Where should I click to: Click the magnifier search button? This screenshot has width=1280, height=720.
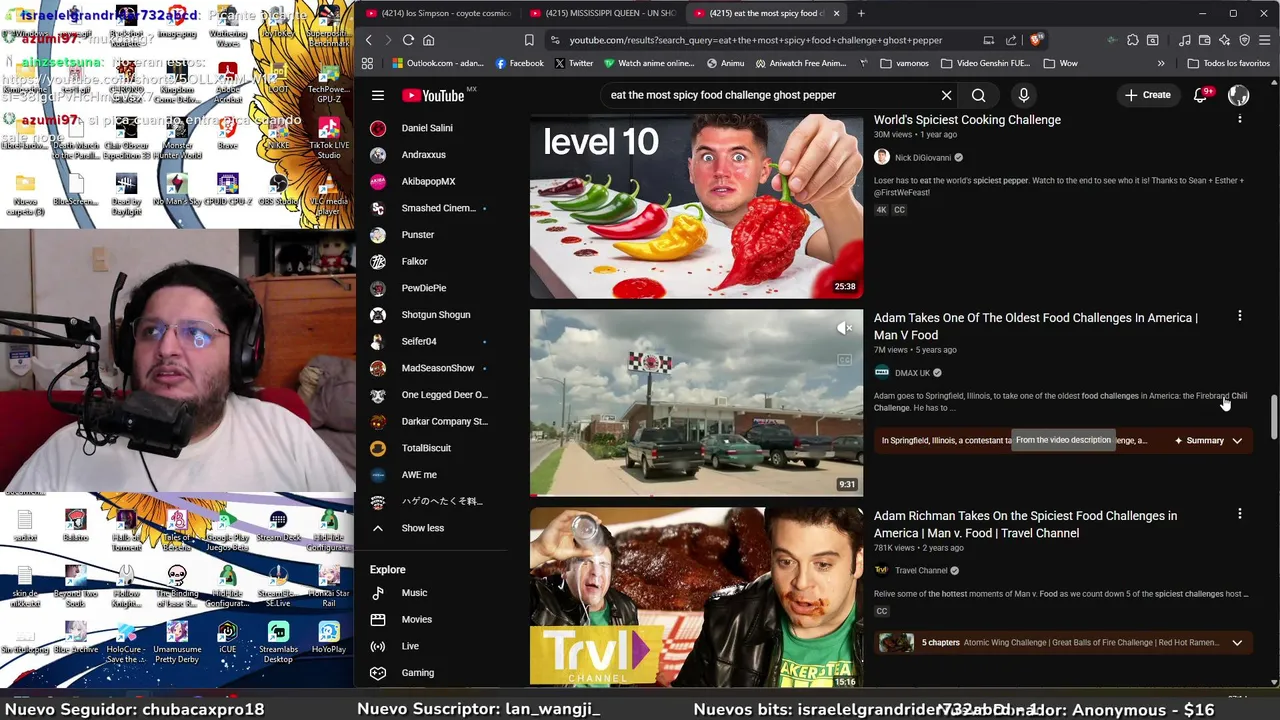[x=978, y=95]
